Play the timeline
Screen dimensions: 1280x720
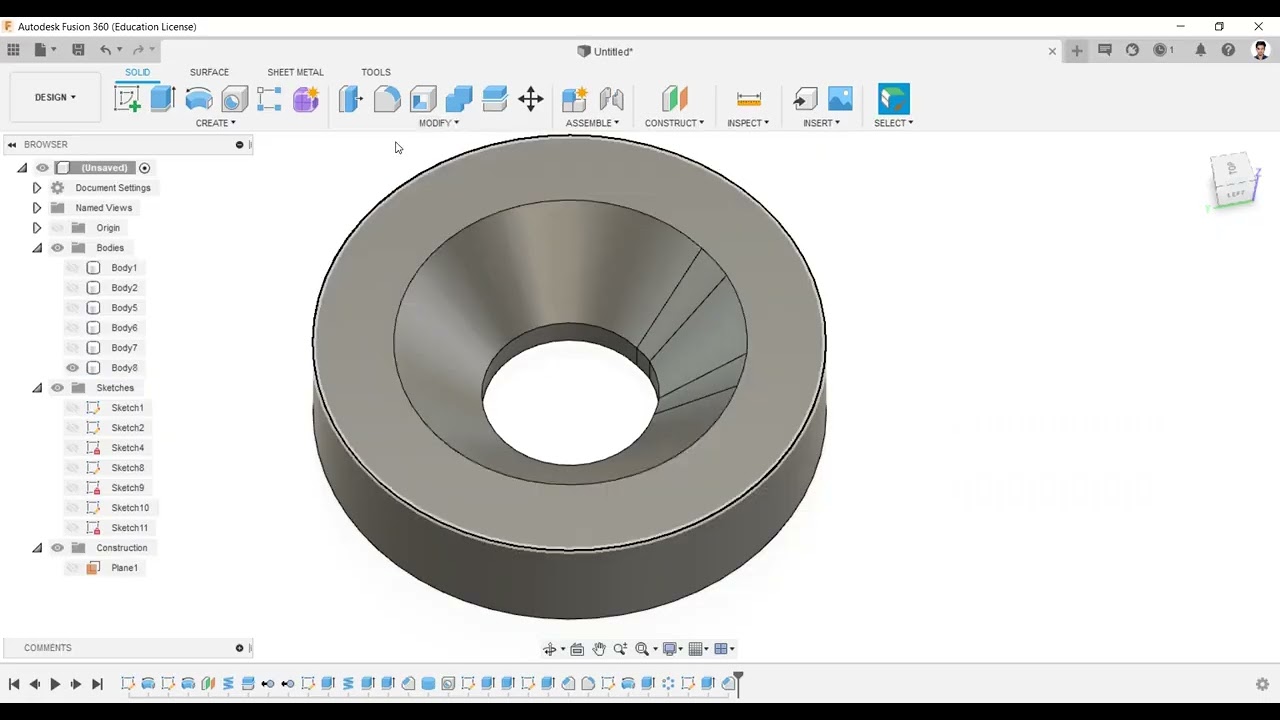[x=55, y=684]
